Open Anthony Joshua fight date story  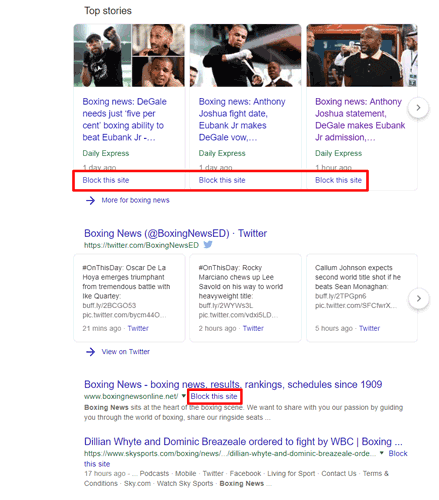pos(242,119)
